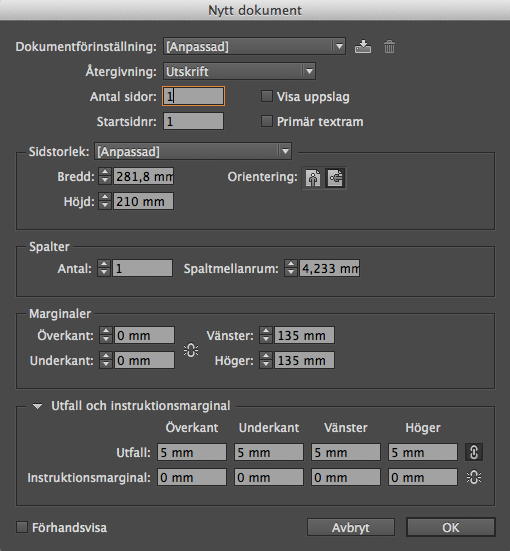The height and width of the screenshot is (551, 510).
Task: Click the Startsidnr input field
Action: pyautogui.click(x=193, y=122)
